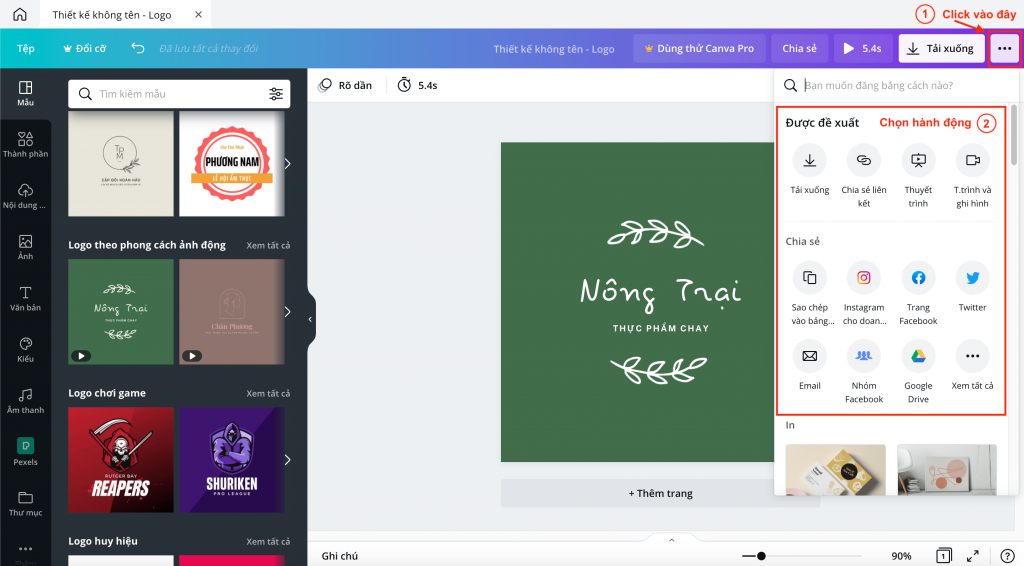Click the 'THỰC PHẨM CHAY' text on the canvas
Viewport: 1024px width, 566px height.
click(x=660, y=328)
